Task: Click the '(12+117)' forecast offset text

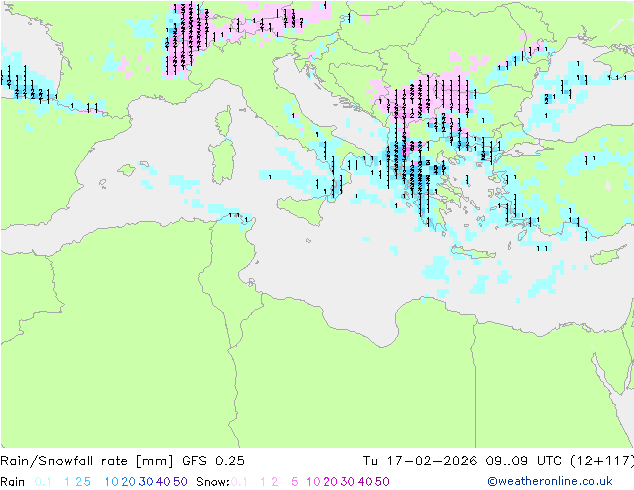Action: 602,461
